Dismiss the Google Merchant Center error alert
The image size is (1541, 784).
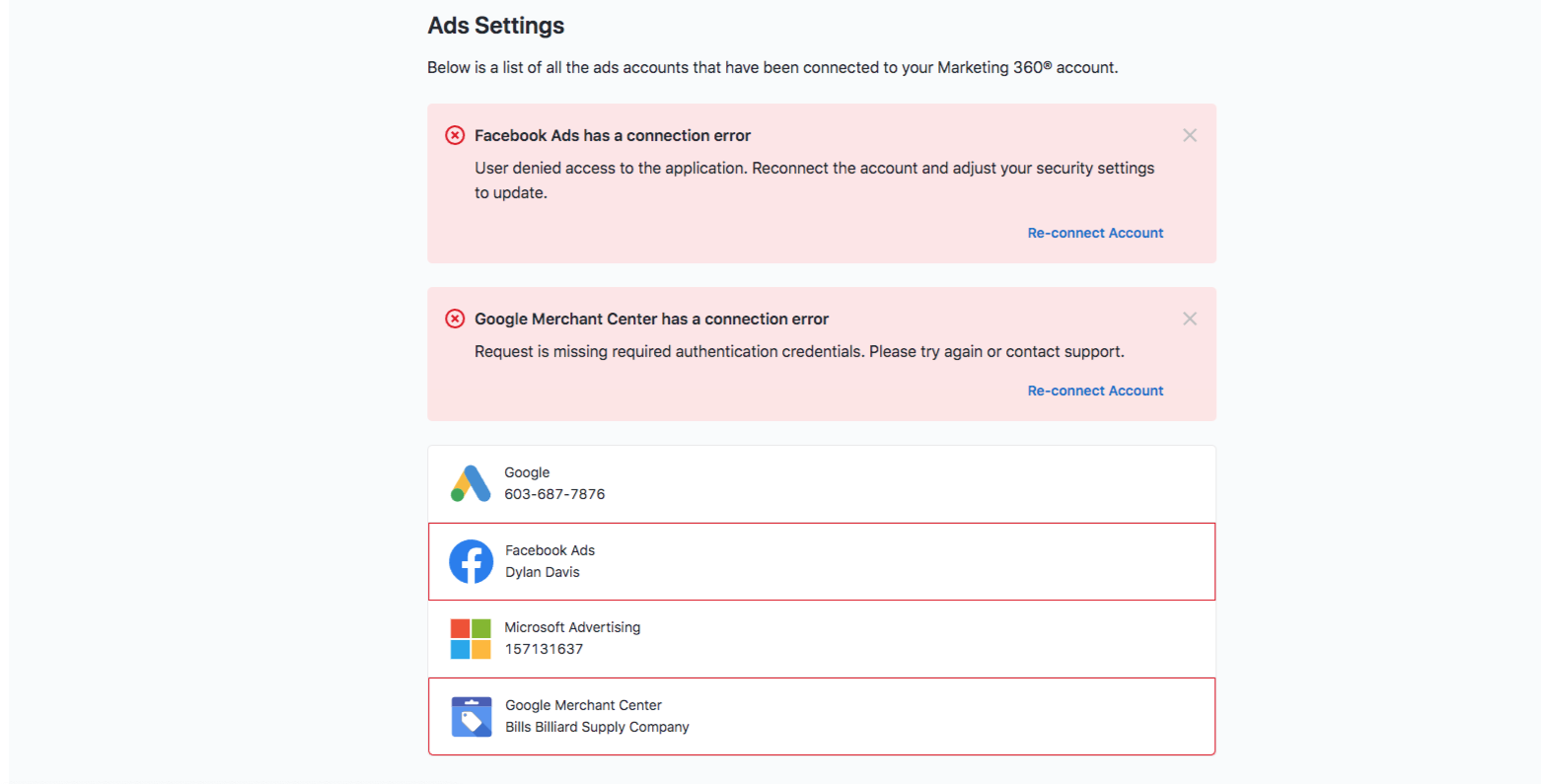(x=1190, y=319)
